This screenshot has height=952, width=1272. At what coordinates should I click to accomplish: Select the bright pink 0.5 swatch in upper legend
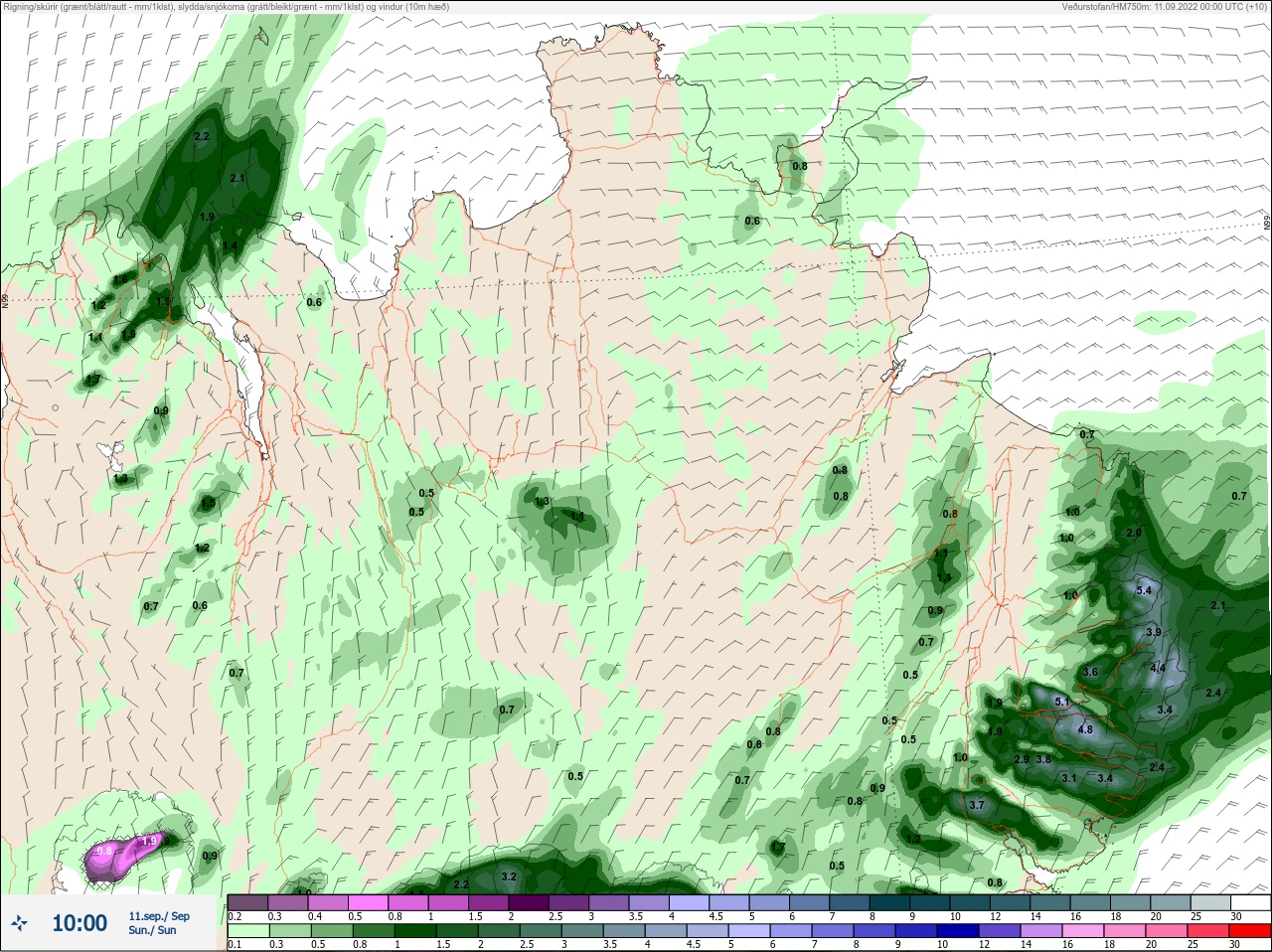368,901
